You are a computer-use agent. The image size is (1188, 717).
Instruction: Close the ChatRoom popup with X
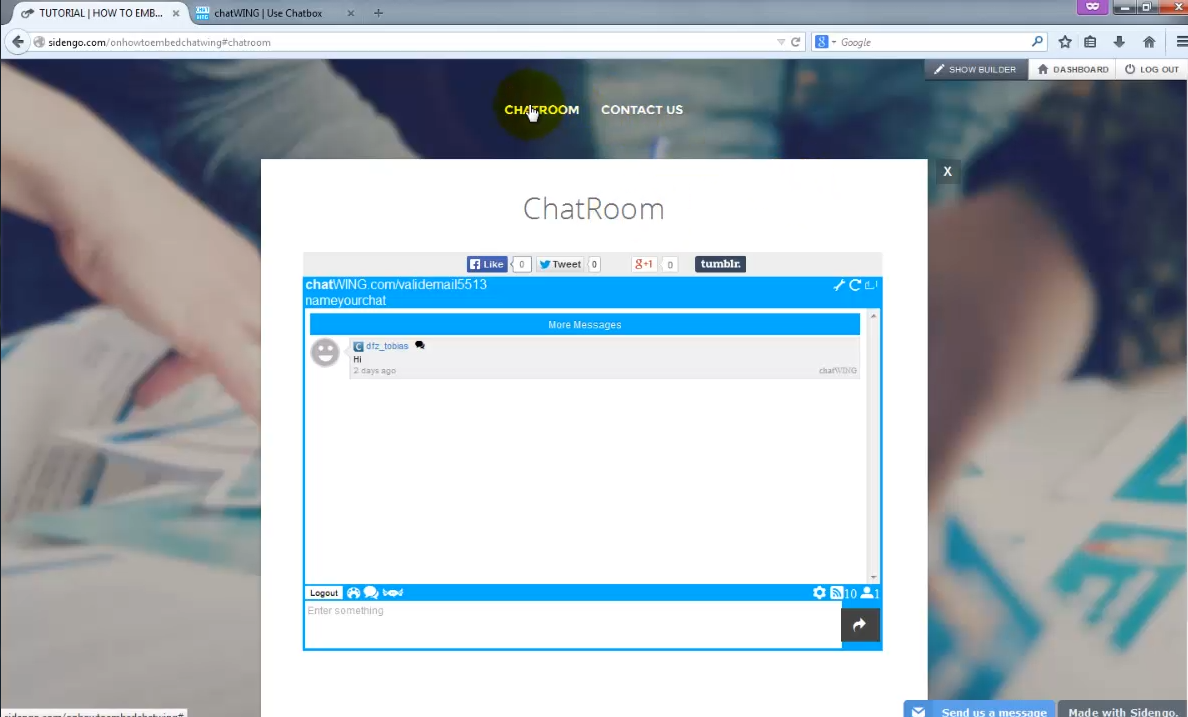click(x=947, y=171)
